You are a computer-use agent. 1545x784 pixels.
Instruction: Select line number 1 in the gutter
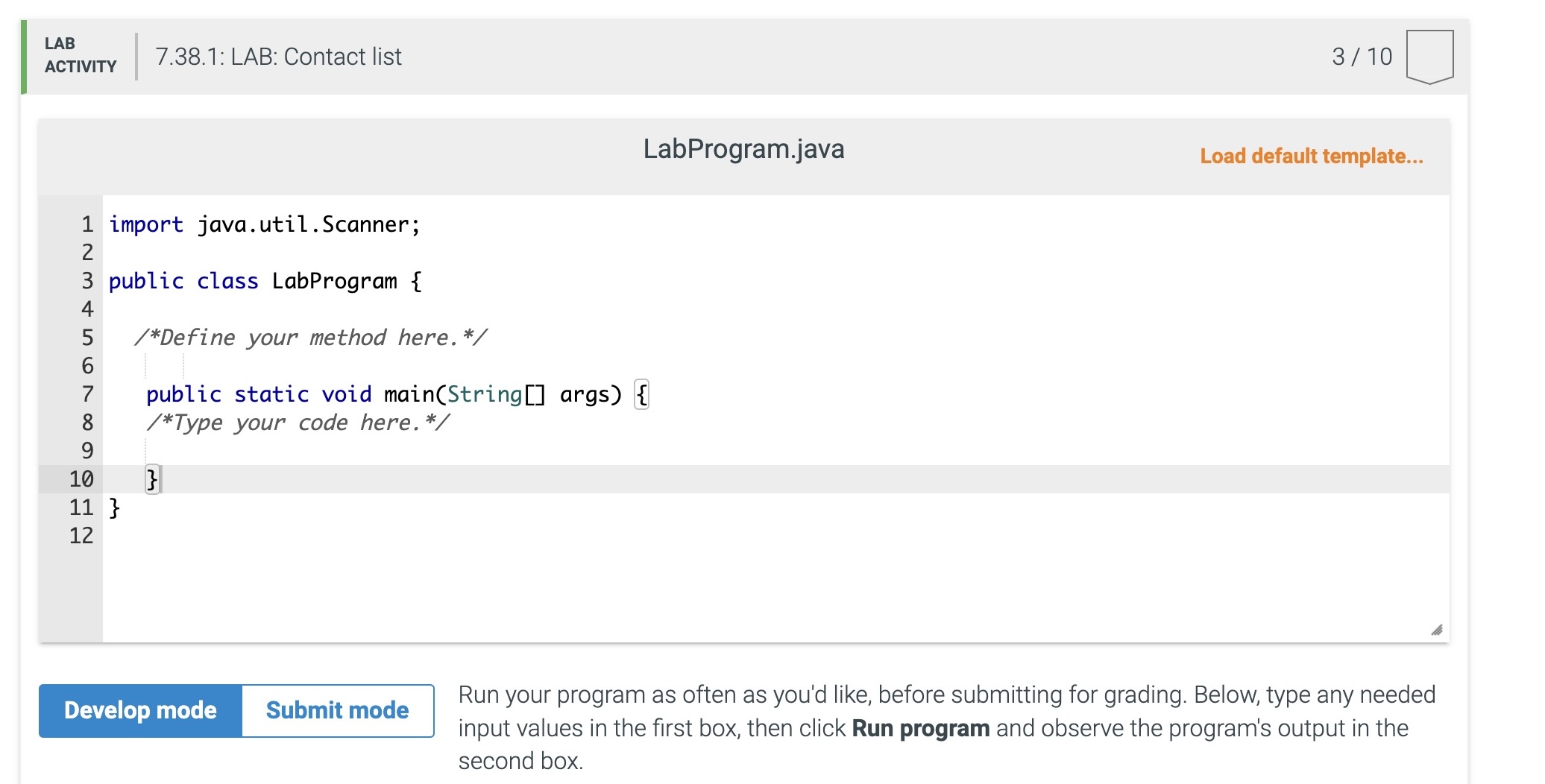(85, 224)
